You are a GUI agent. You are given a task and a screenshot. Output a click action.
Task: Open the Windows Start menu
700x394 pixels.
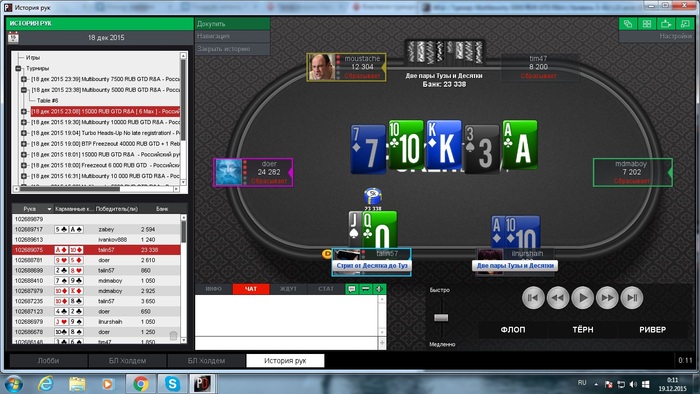(x=14, y=384)
